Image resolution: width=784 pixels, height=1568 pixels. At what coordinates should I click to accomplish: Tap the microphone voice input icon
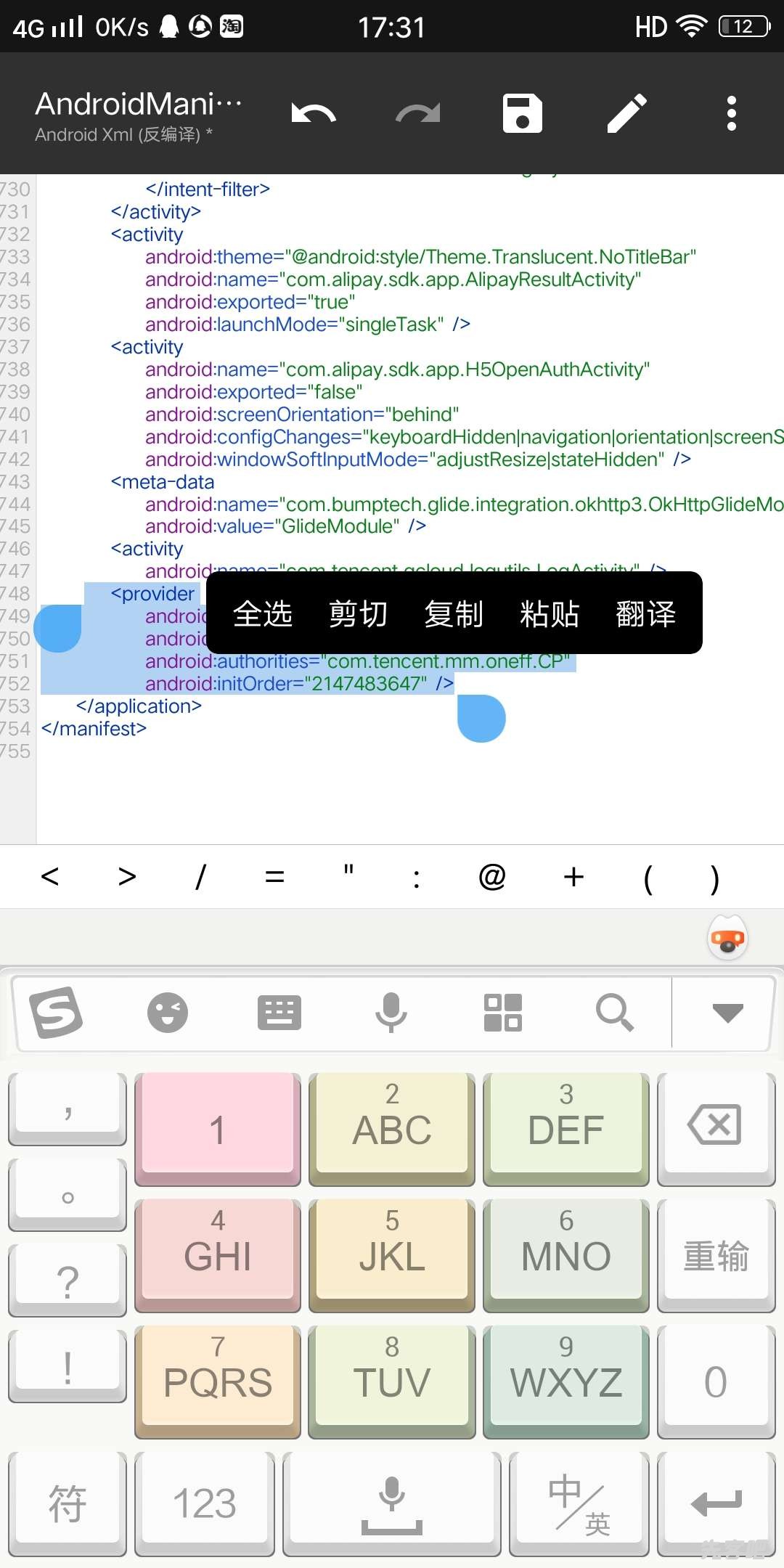coord(391,1013)
